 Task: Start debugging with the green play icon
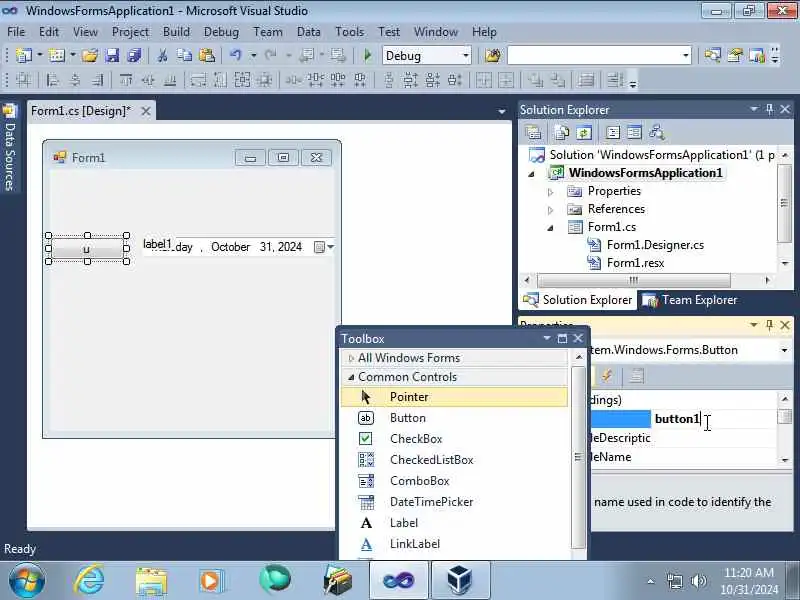(367, 55)
